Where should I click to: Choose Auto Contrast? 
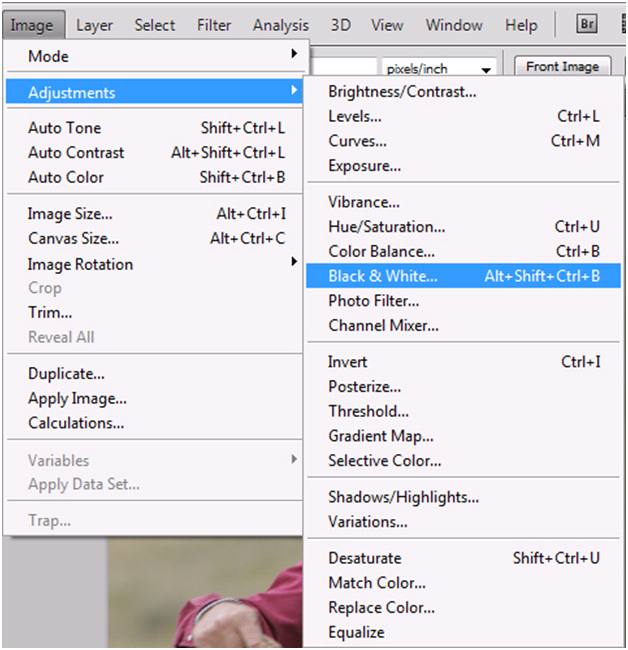point(155,153)
